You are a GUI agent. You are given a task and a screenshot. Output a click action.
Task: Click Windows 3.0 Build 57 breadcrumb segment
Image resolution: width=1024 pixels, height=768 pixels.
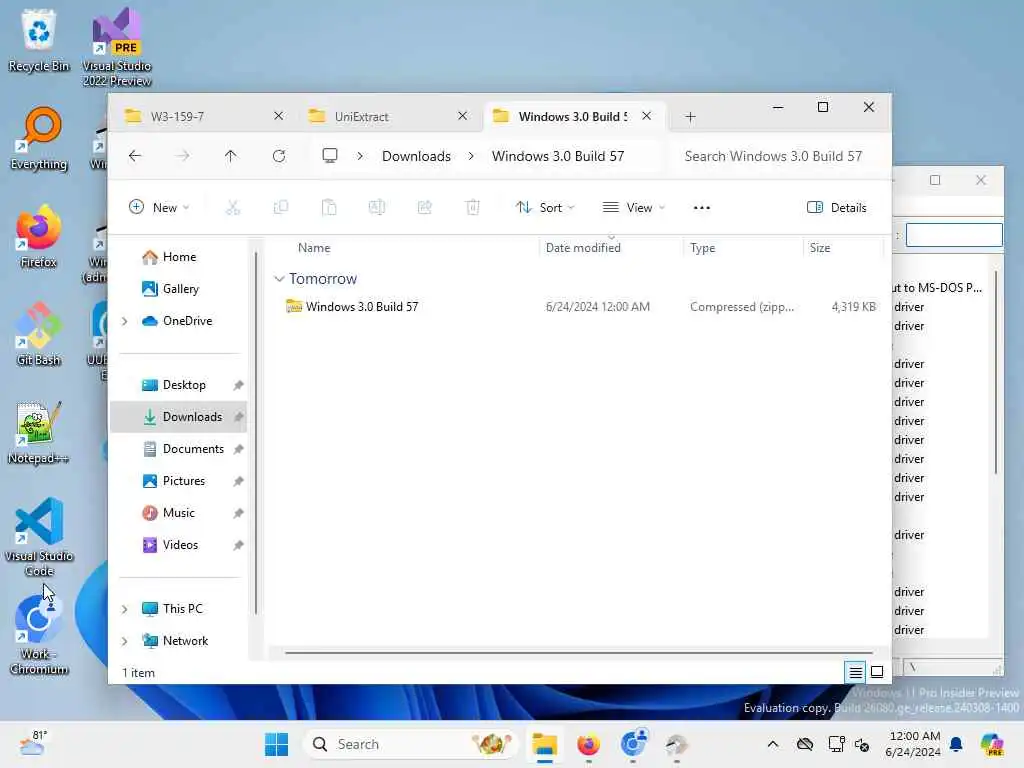[x=558, y=156]
